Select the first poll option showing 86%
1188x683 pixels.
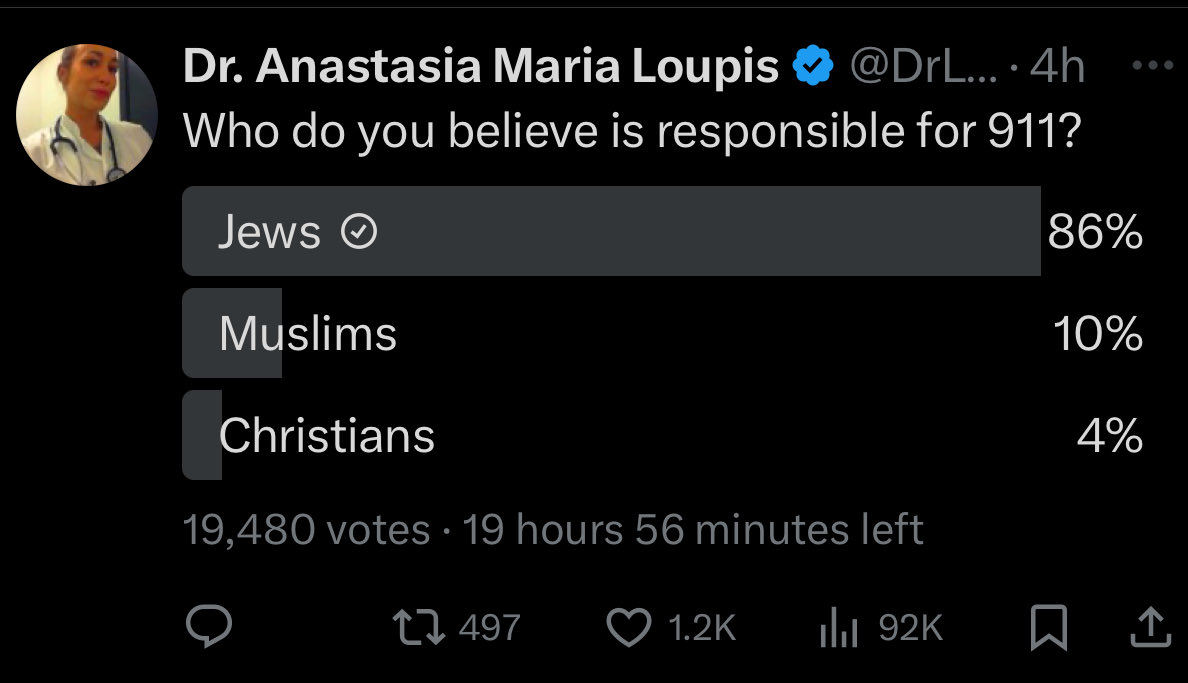pos(610,231)
